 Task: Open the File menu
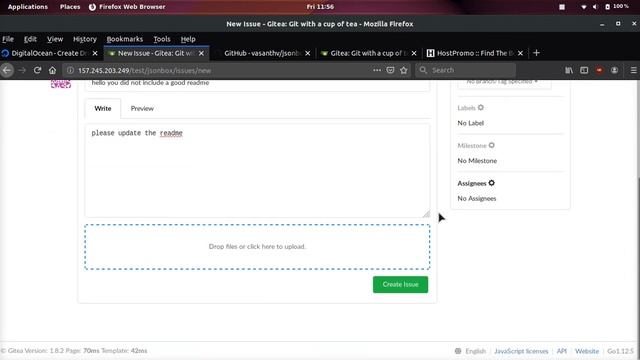[x=8, y=39]
